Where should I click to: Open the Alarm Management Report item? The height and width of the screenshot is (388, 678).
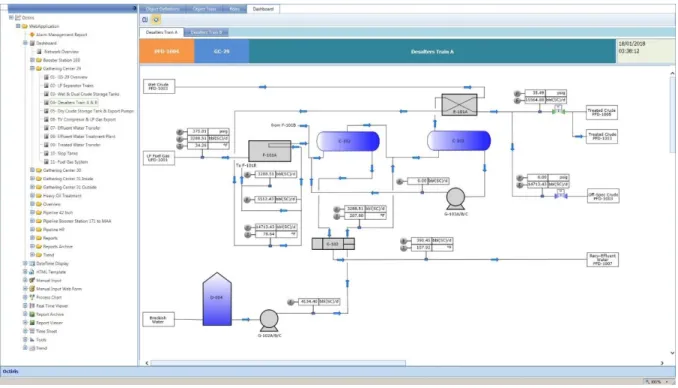point(61,35)
